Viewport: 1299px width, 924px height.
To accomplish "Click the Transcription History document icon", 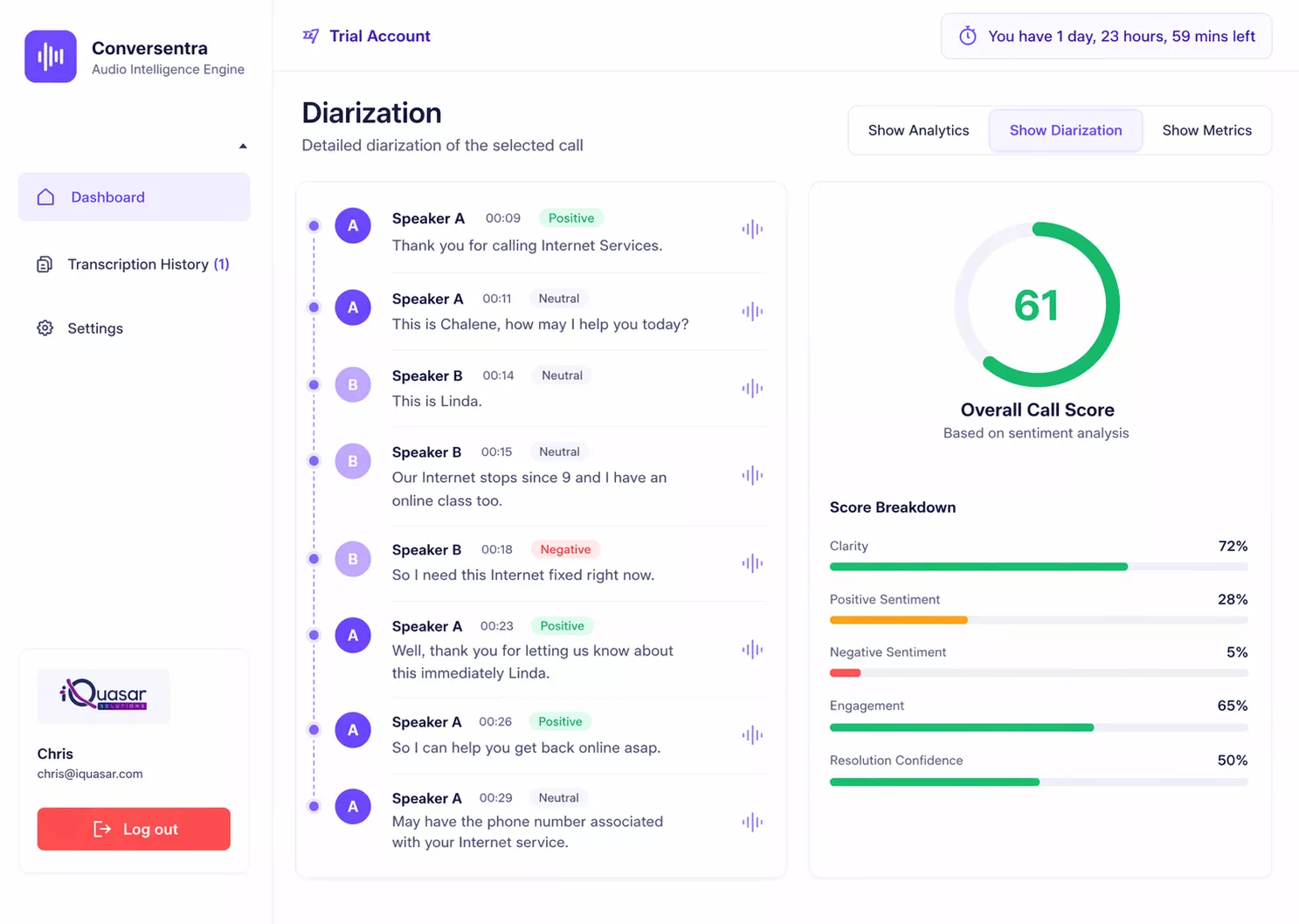I will (45, 265).
